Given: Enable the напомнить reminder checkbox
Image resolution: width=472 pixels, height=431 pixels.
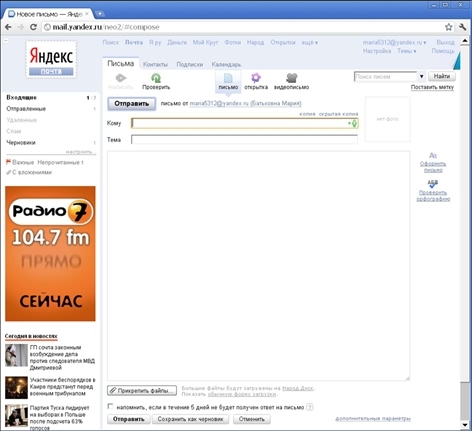Looking at the screenshot, I should 110,406.
